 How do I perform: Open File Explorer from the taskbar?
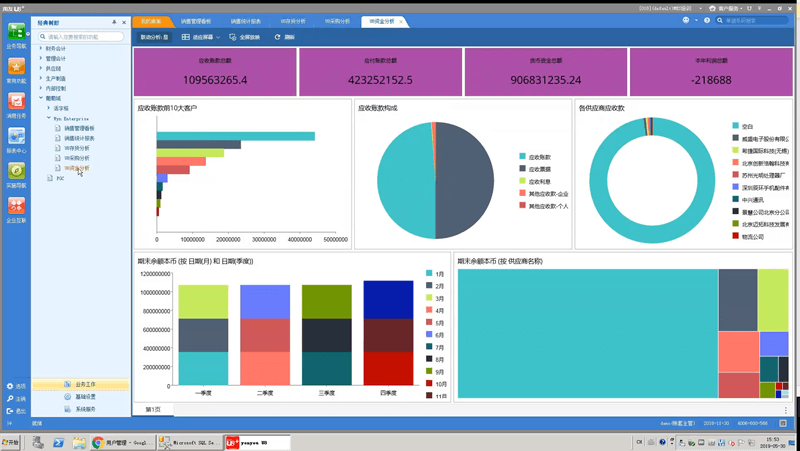[79, 443]
